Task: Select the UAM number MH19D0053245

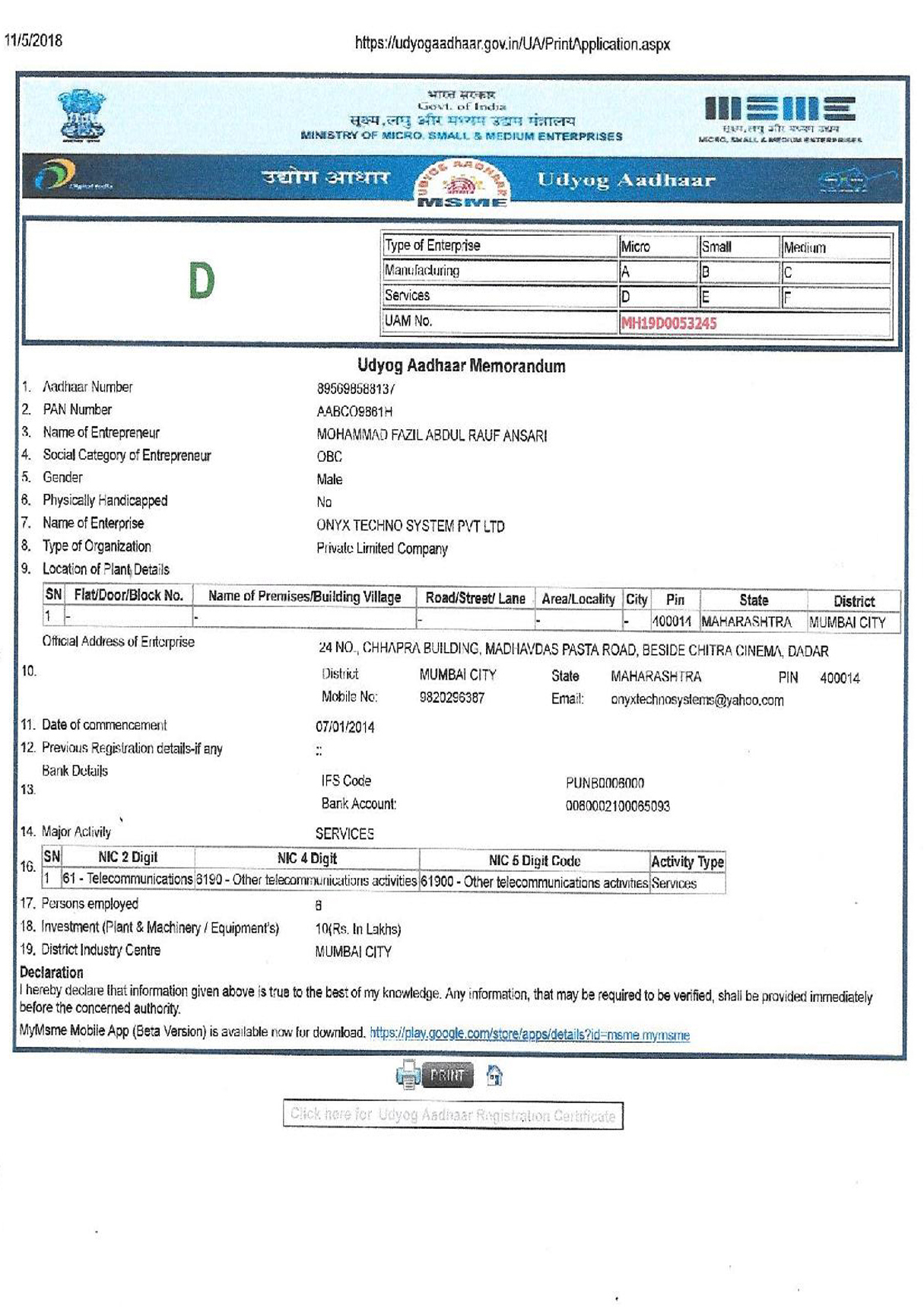Action: point(668,323)
